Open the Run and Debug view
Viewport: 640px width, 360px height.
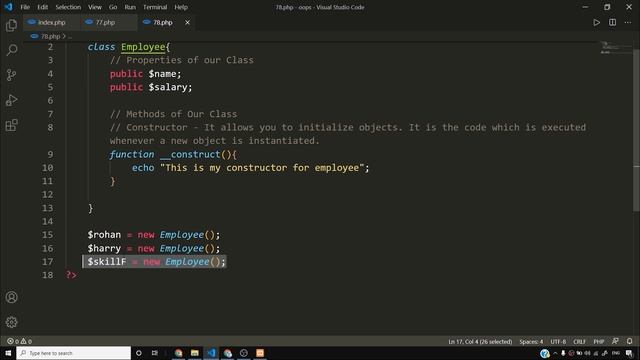click(x=11, y=100)
